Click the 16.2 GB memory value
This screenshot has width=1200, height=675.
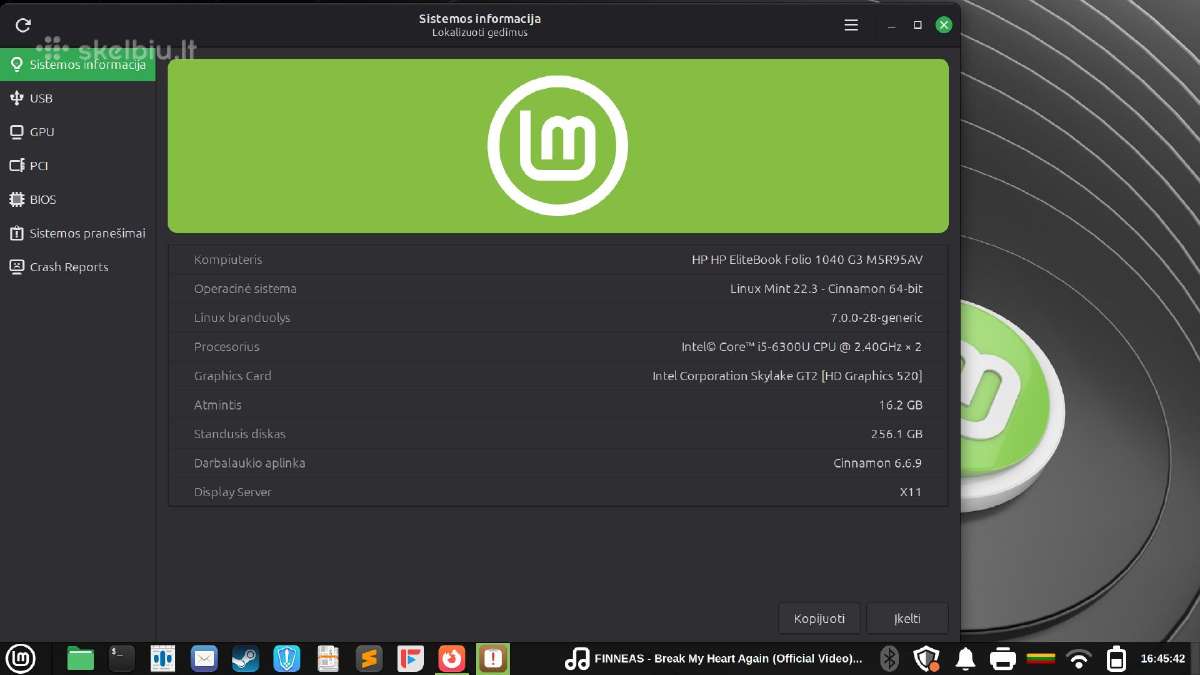901,405
